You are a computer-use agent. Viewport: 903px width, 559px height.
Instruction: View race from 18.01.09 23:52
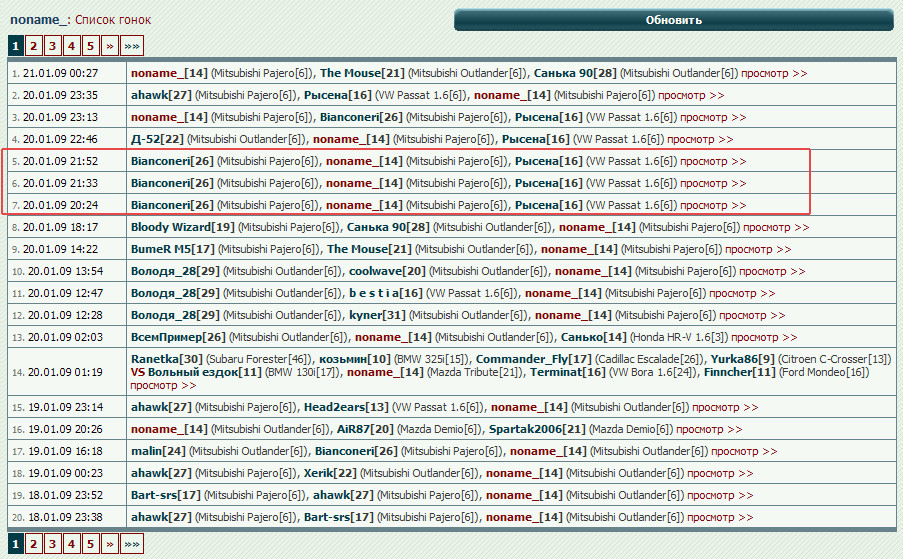click(x=720, y=495)
